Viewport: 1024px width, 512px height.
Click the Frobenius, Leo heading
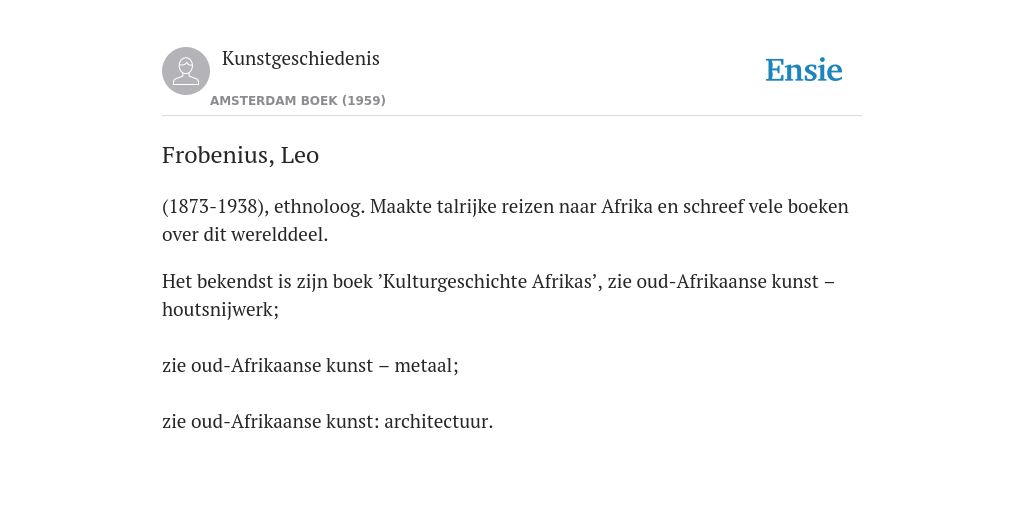tap(240, 155)
